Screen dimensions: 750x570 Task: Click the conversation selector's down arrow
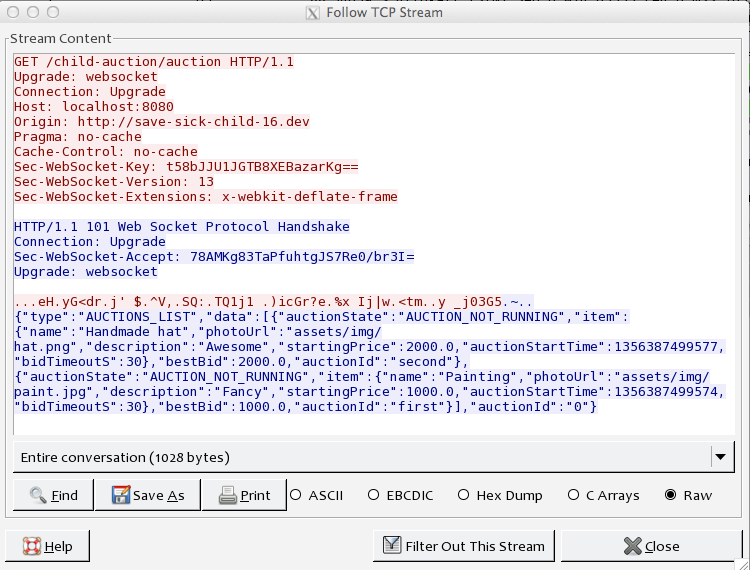(x=720, y=457)
